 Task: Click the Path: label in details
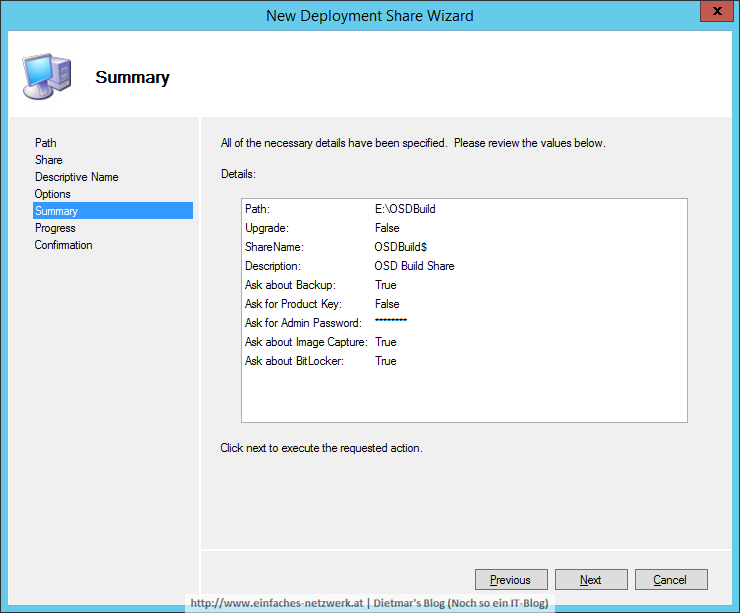click(x=257, y=209)
